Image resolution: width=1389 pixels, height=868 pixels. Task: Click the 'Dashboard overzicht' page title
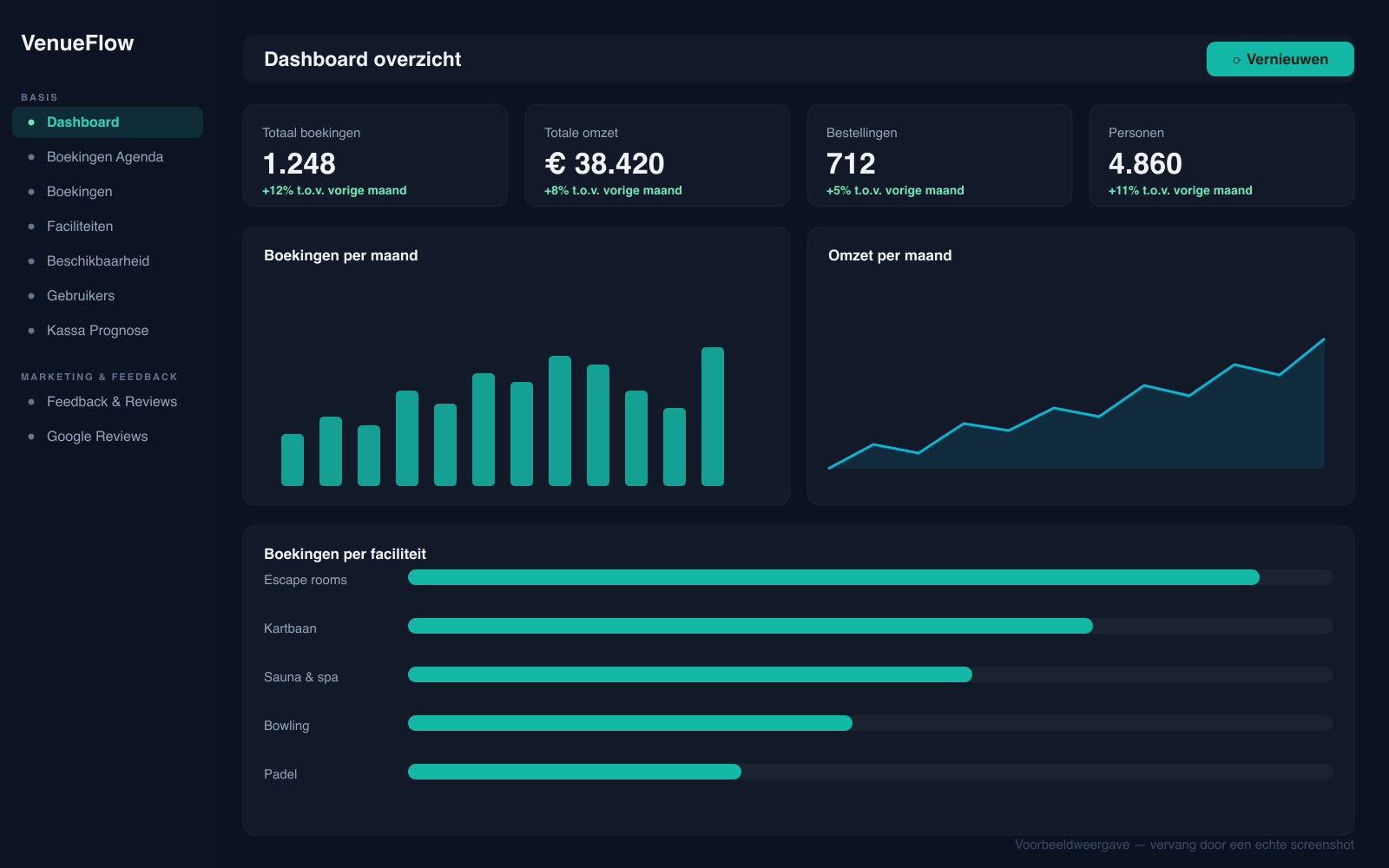[x=363, y=59]
